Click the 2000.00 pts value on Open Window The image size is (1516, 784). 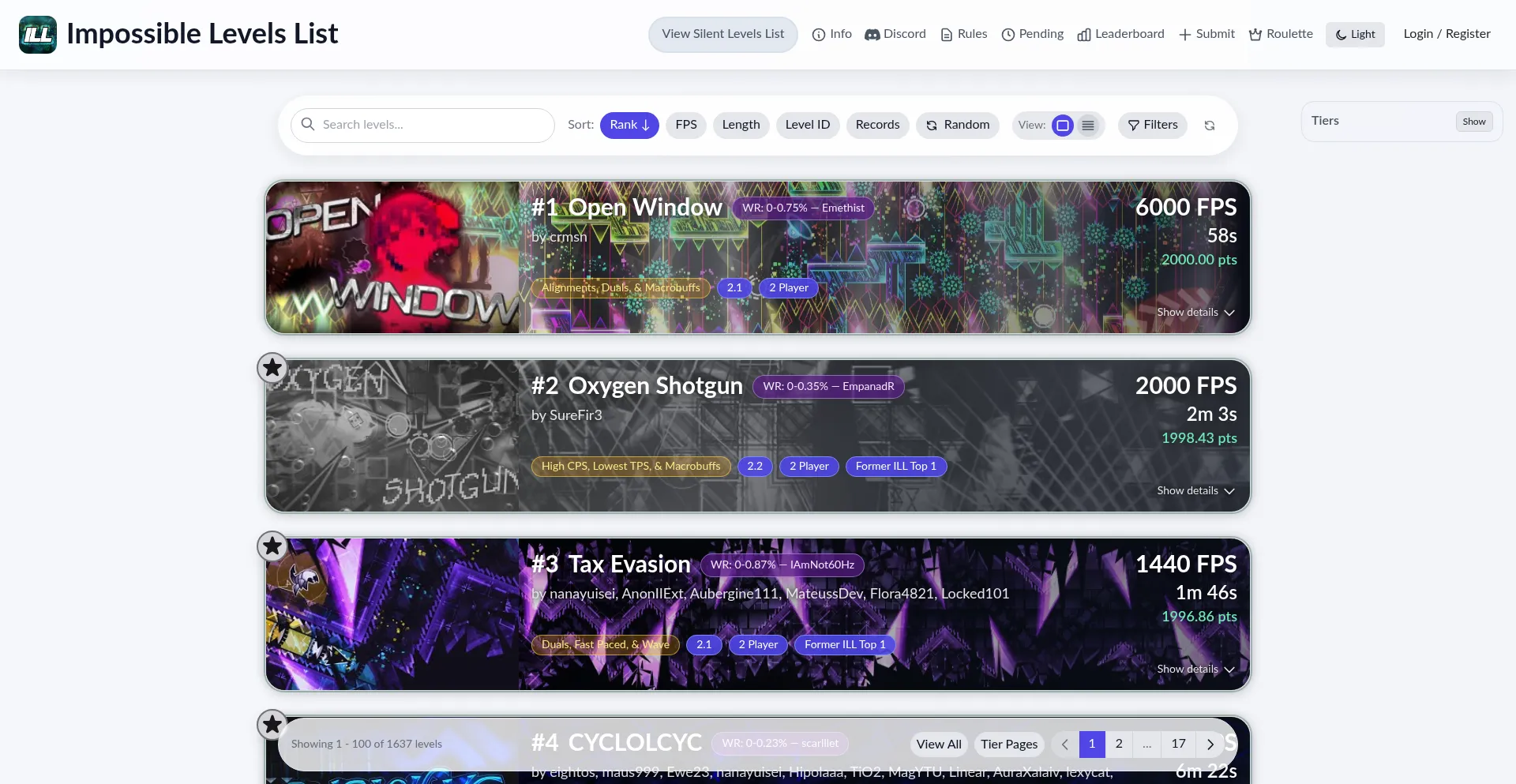1199,260
